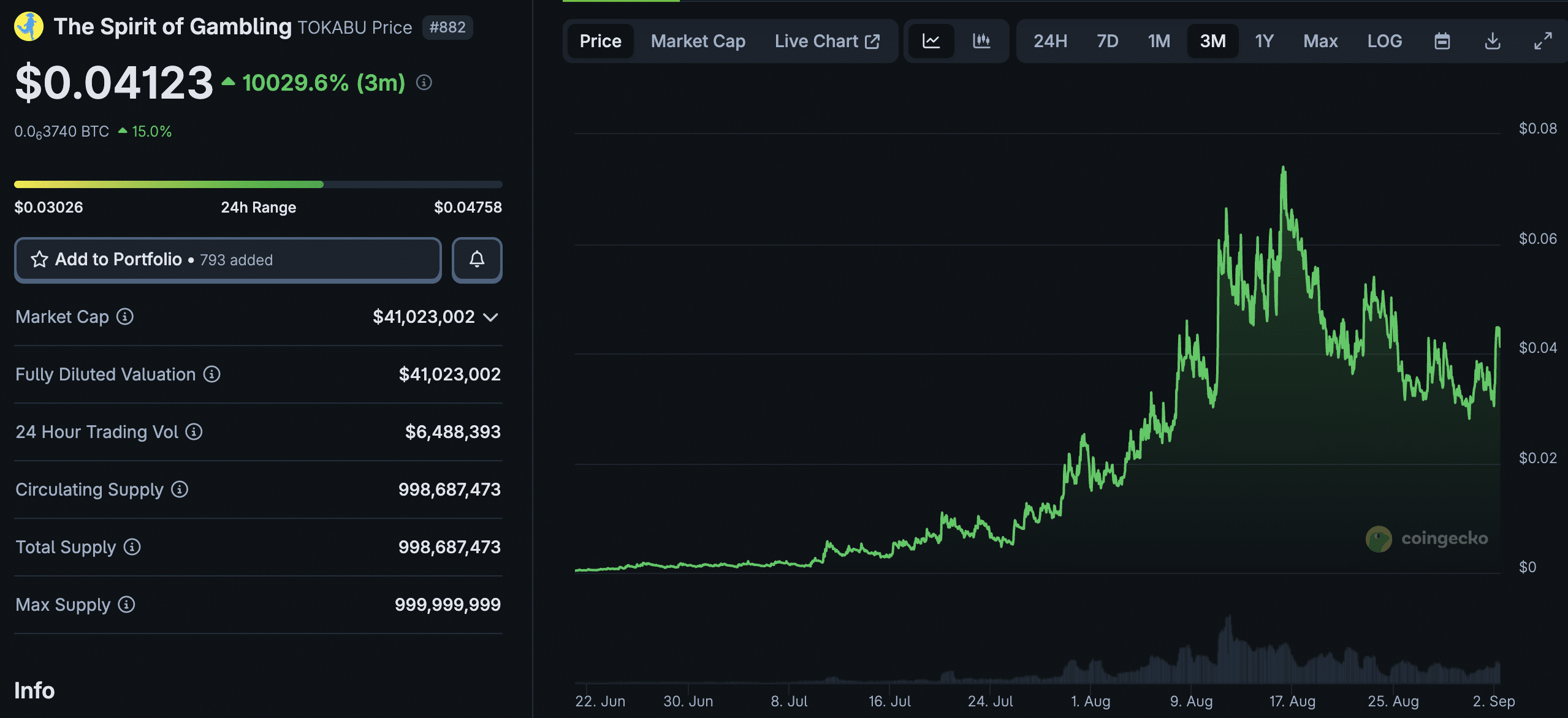Click the 24h Range price bar
This screenshot has width=1568, height=718.
pyautogui.click(x=258, y=184)
